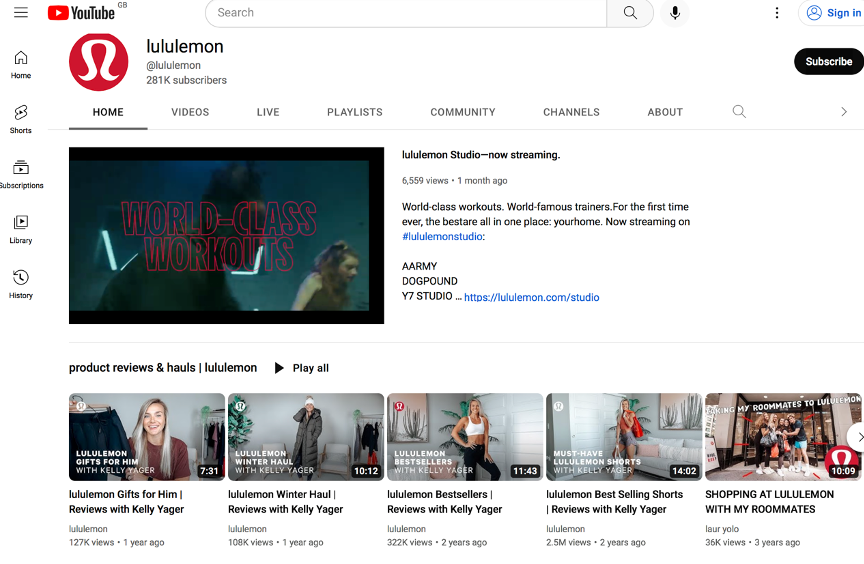Click '6,559 views' text of featured video
The width and height of the screenshot is (864, 564).
[425, 181]
